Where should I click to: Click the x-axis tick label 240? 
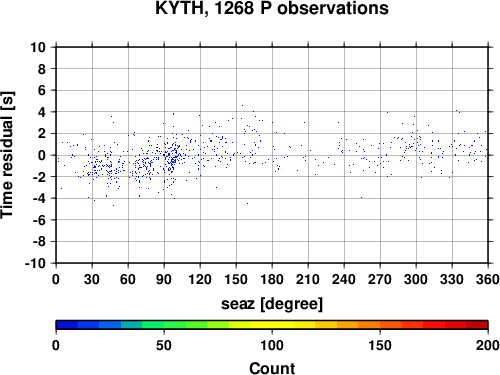[344, 279]
